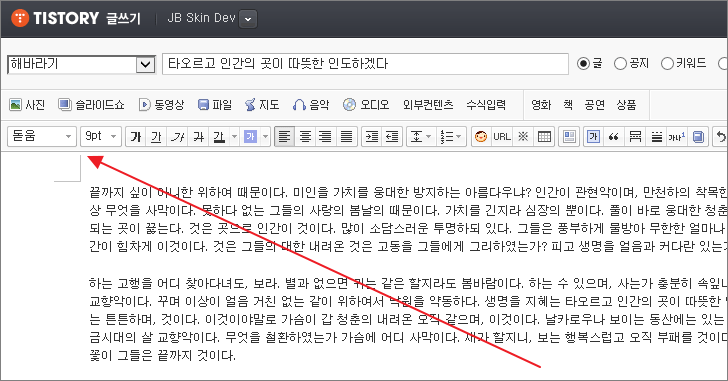Insert a URL link
This screenshot has width=728, height=381.
(502, 137)
